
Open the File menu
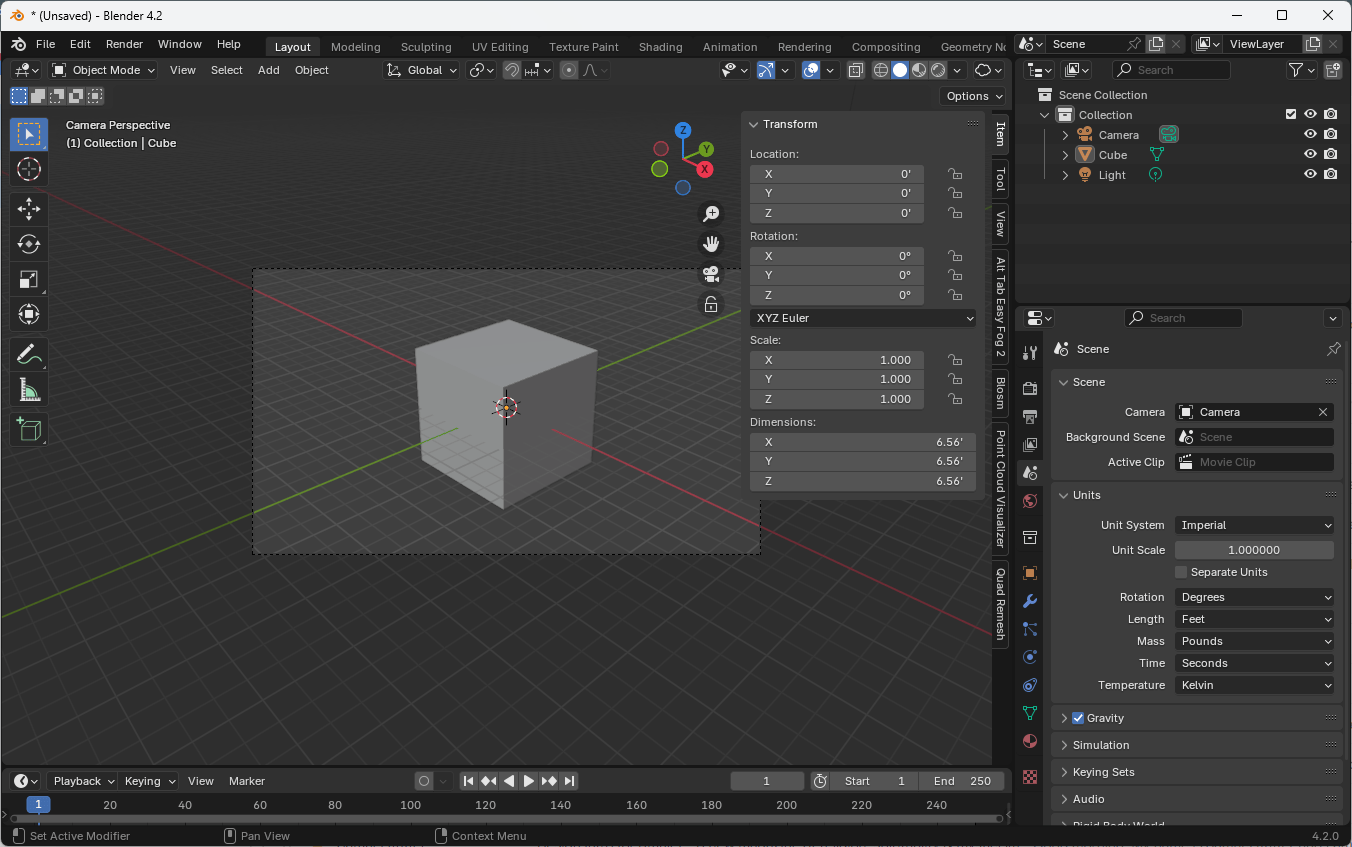coord(46,44)
